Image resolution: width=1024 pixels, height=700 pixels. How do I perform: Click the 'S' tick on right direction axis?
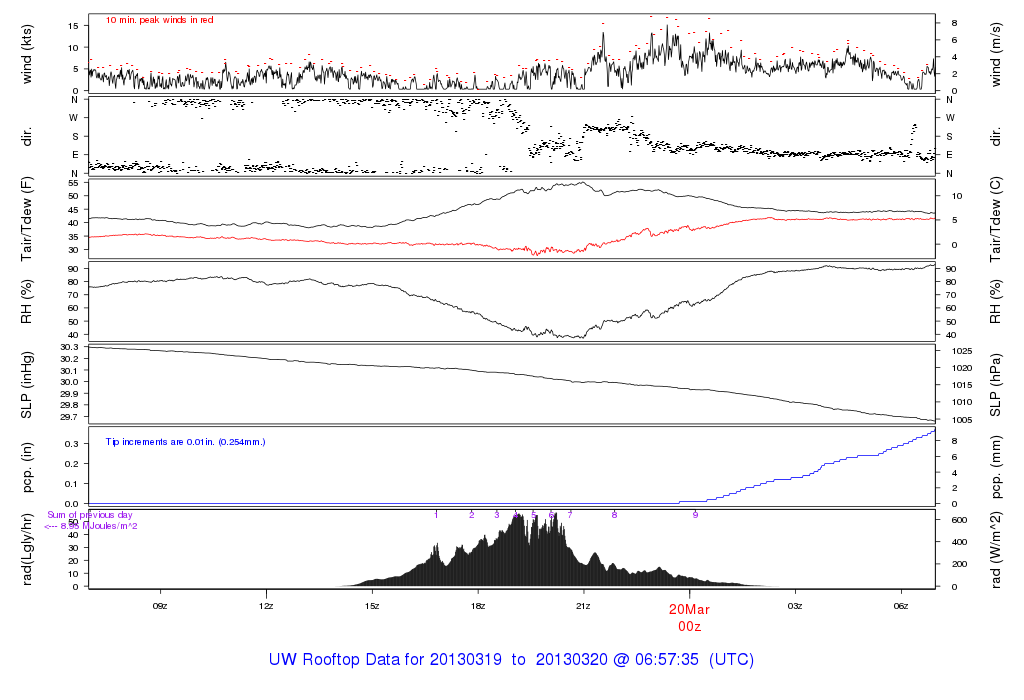coord(950,136)
